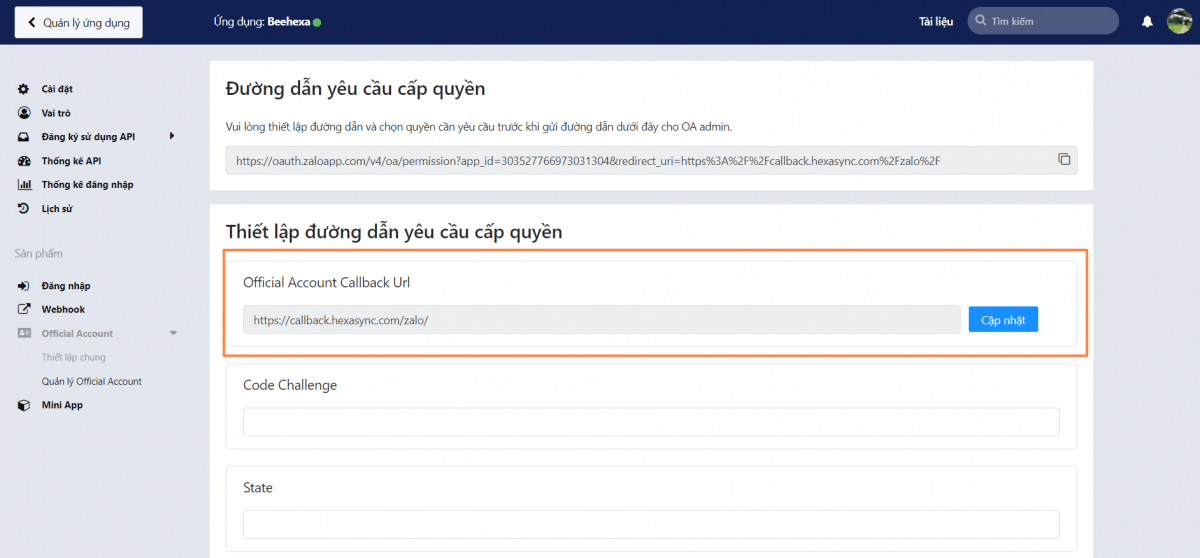This screenshot has width=1200, height=558.
Task: Click the user avatar in the top bar
Action: pos(1179,21)
